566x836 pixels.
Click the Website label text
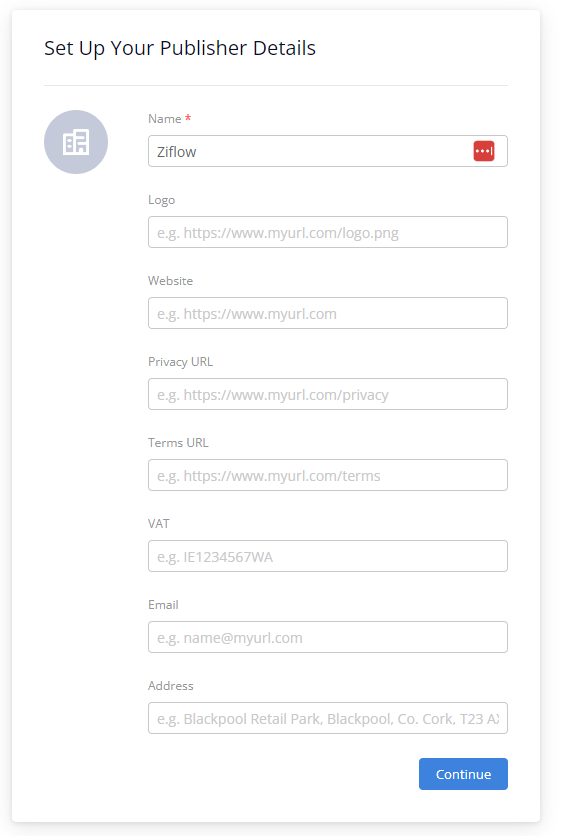click(171, 281)
